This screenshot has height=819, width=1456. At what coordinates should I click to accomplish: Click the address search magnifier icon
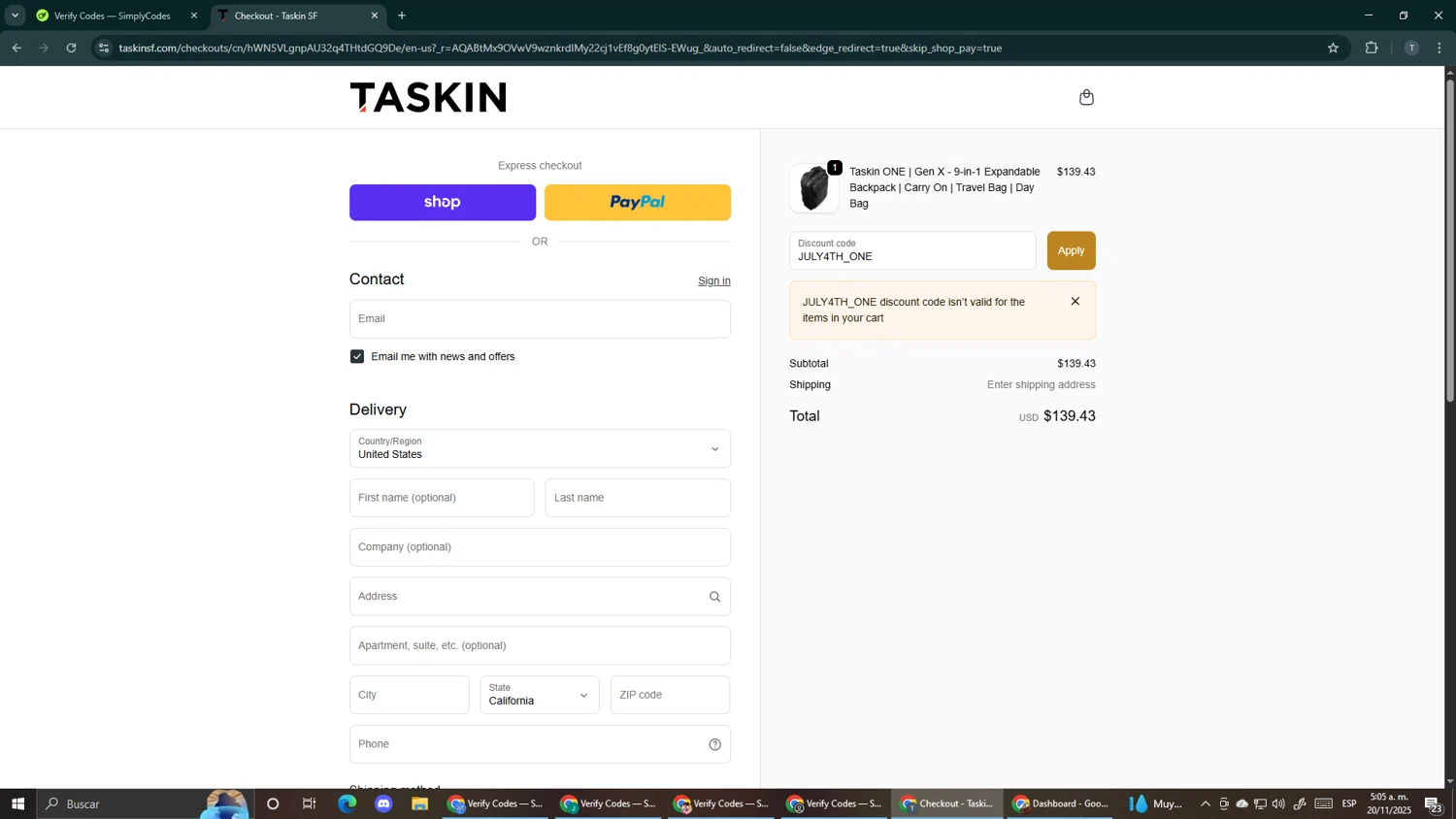click(714, 597)
